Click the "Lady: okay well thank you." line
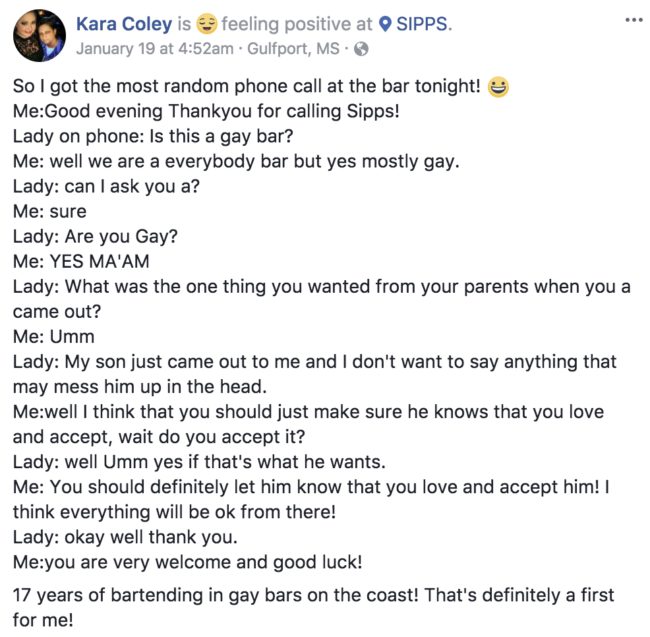 tap(116, 537)
